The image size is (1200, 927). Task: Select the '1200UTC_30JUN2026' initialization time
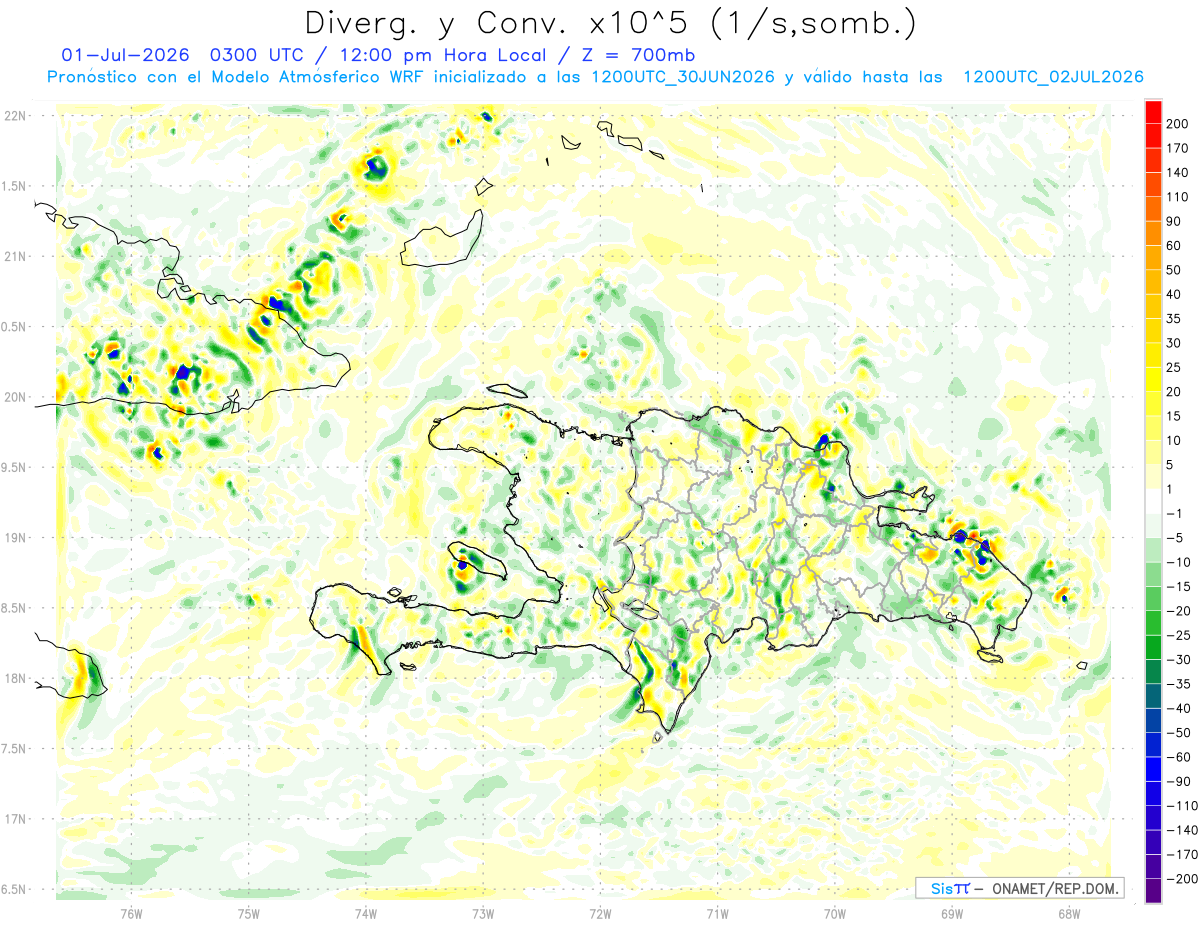pos(683,77)
